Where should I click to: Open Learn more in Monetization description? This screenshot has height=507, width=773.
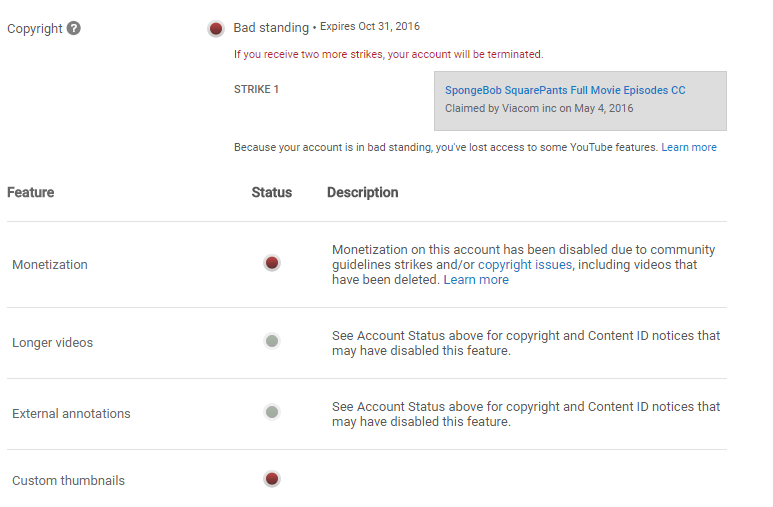476,280
